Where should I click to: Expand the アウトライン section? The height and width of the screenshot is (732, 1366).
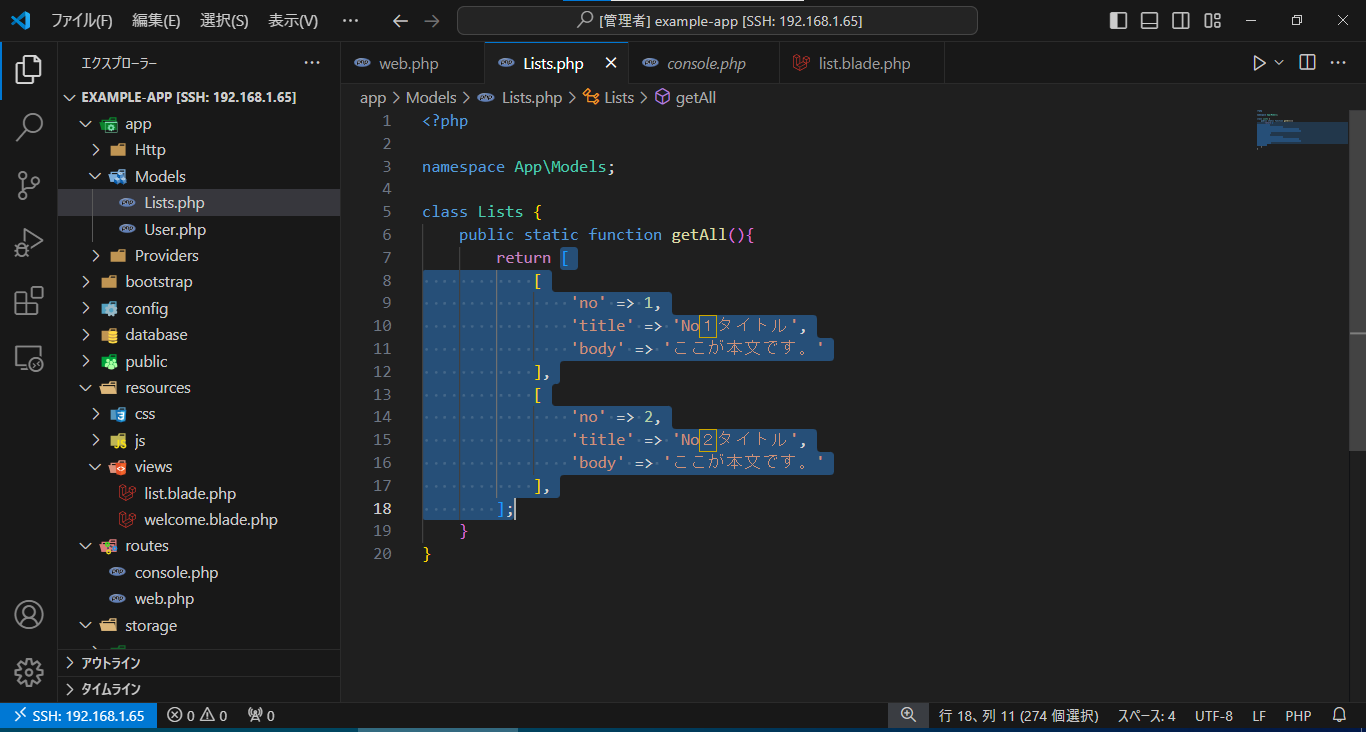pyautogui.click(x=199, y=663)
